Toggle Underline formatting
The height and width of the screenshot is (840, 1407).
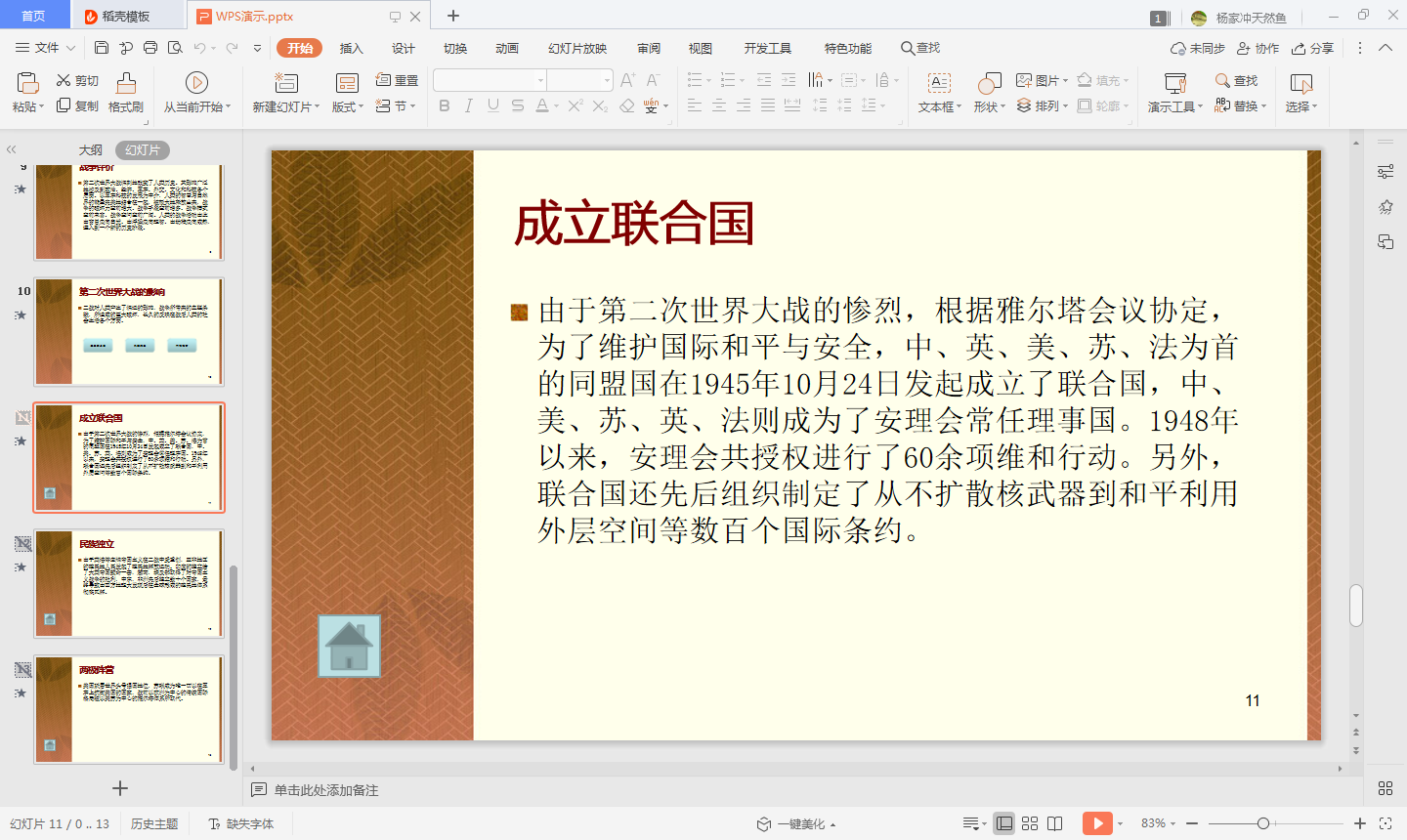(493, 105)
